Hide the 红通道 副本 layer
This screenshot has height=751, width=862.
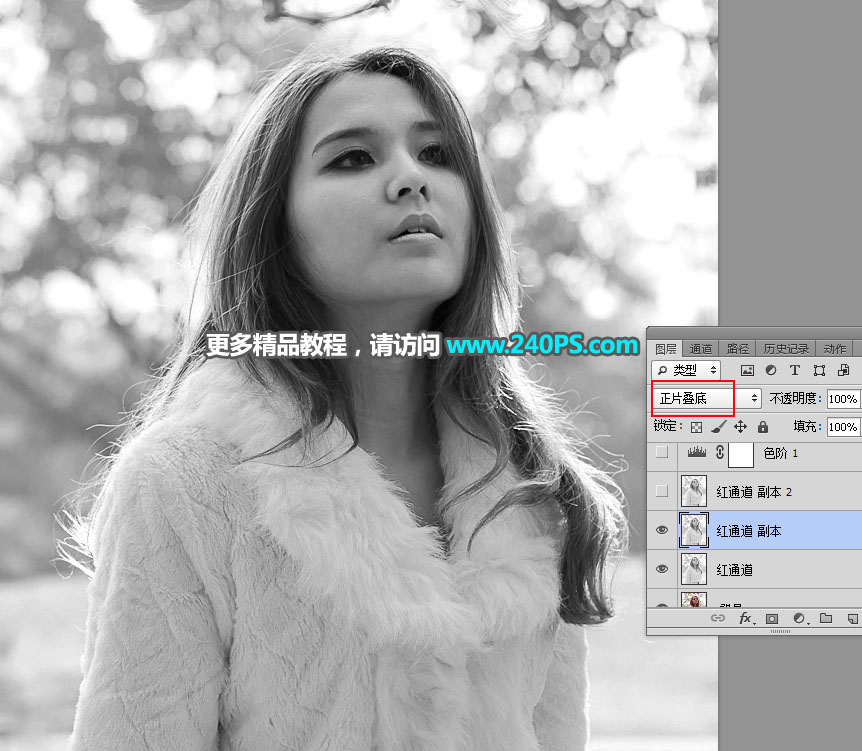[x=662, y=530]
